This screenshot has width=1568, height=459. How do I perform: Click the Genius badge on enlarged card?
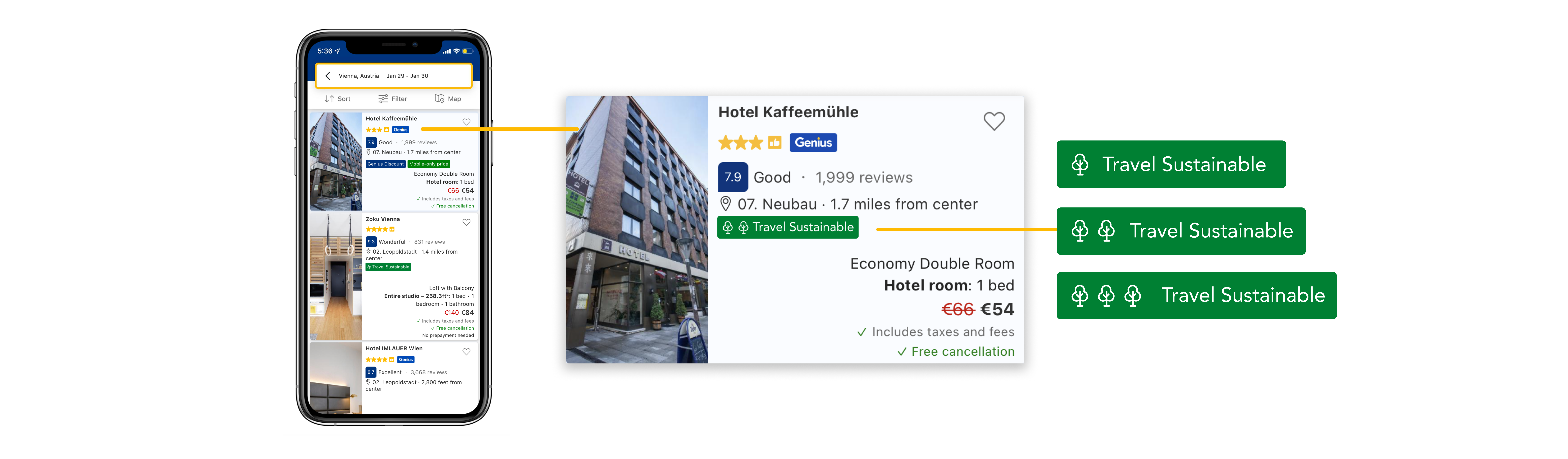point(813,143)
